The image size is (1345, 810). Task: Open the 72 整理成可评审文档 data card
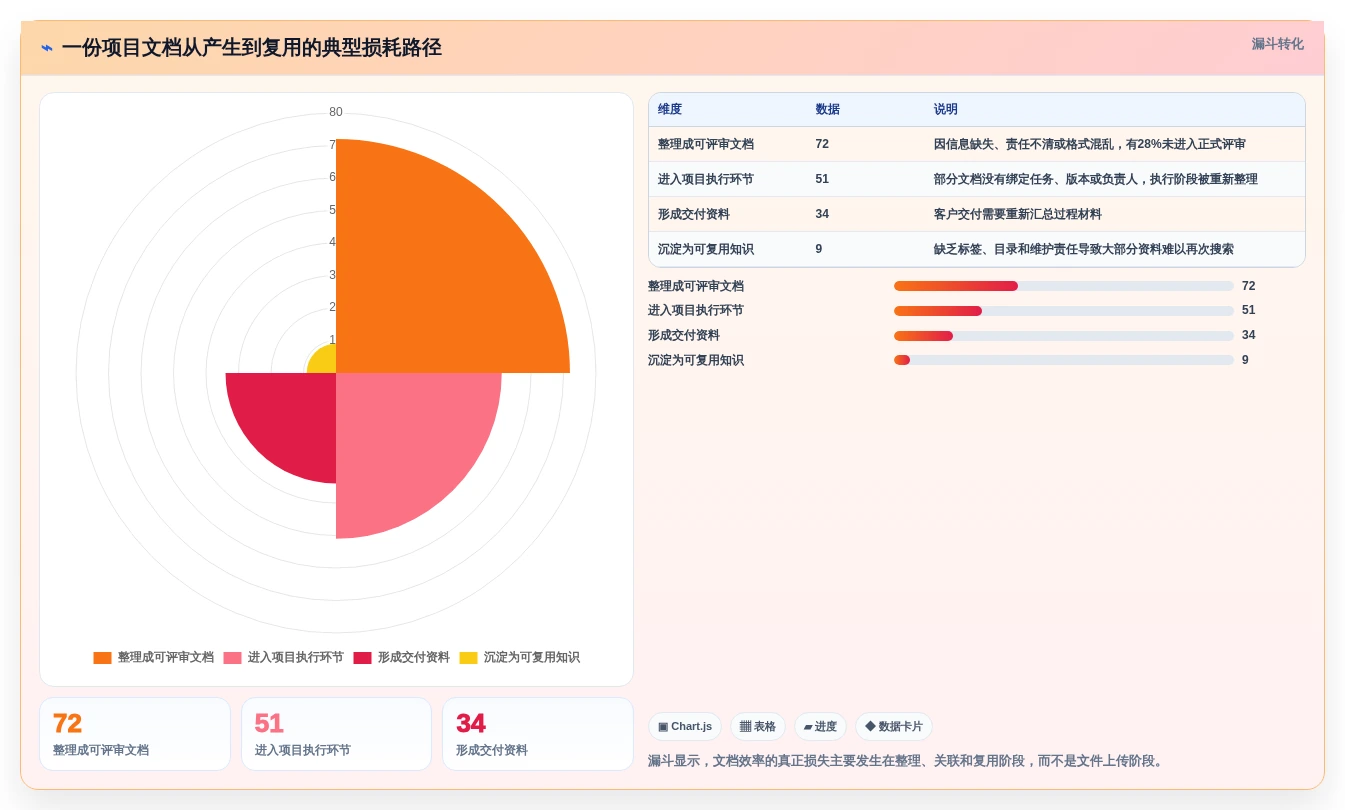point(135,734)
